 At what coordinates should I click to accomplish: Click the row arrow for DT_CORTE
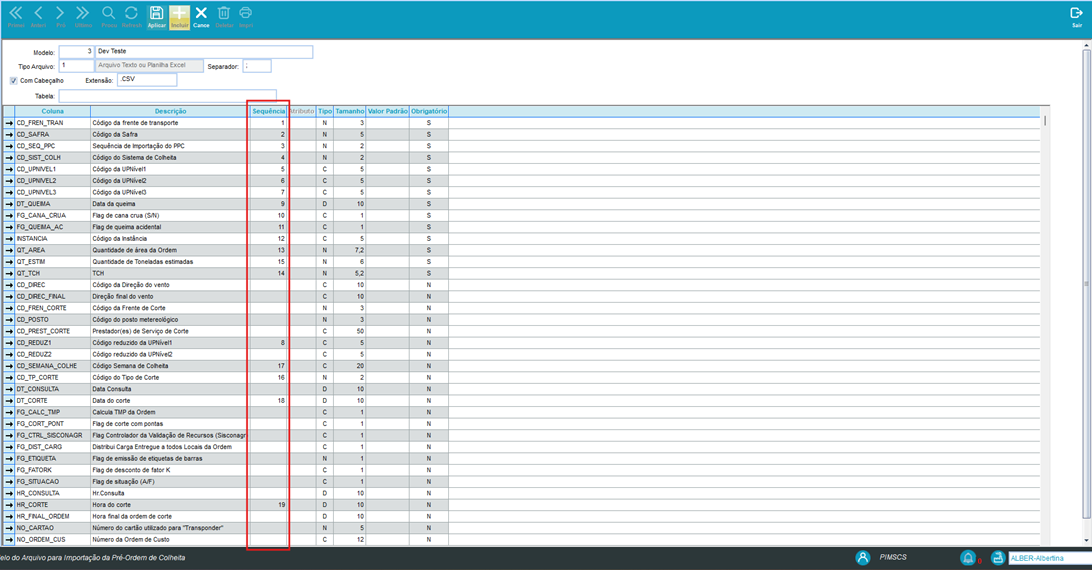click(9, 401)
